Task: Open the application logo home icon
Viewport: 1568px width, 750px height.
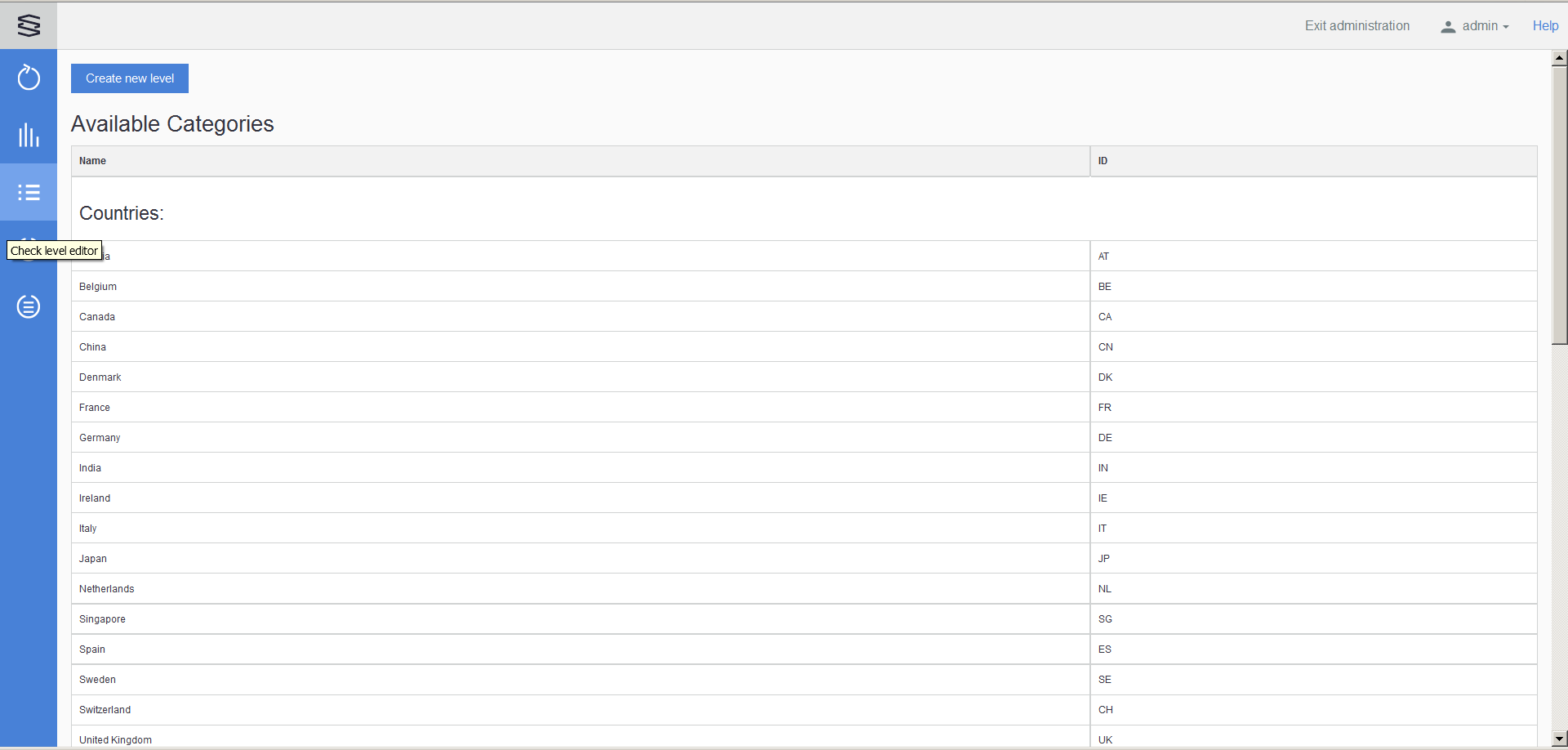Action: click(x=29, y=25)
